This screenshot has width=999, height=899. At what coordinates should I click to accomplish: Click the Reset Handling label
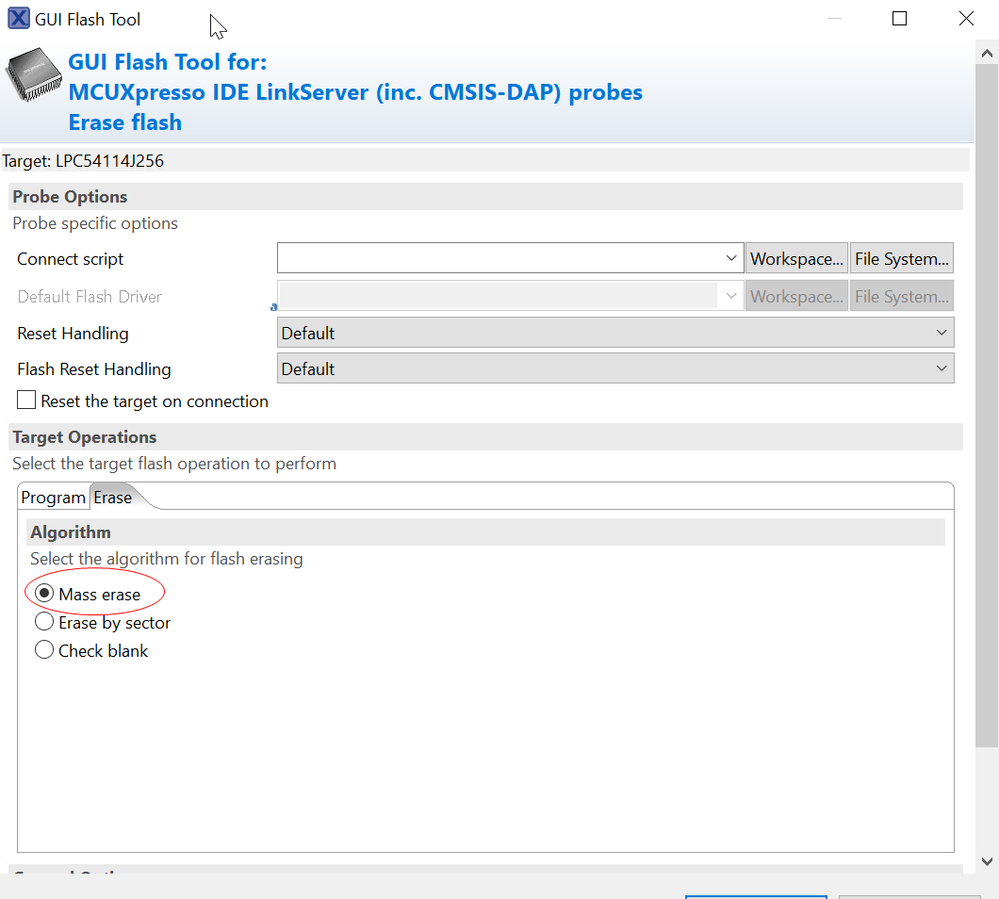pyautogui.click(x=73, y=333)
